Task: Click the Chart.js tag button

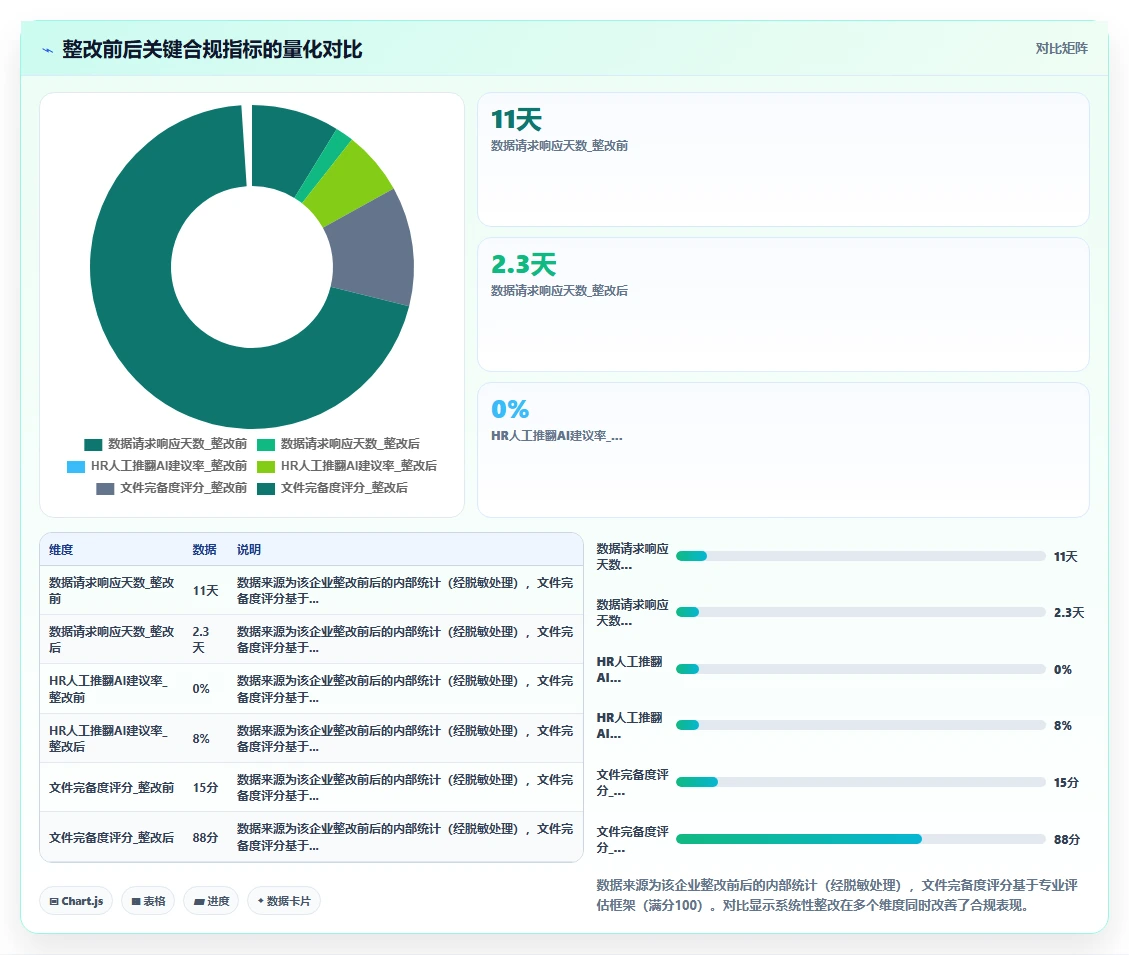Action: point(76,901)
